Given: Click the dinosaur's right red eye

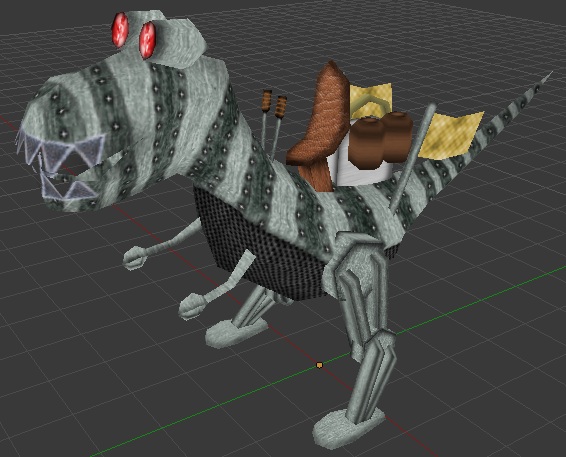Looking at the screenshot, I should pyautogui.click(x=147, y=40).
